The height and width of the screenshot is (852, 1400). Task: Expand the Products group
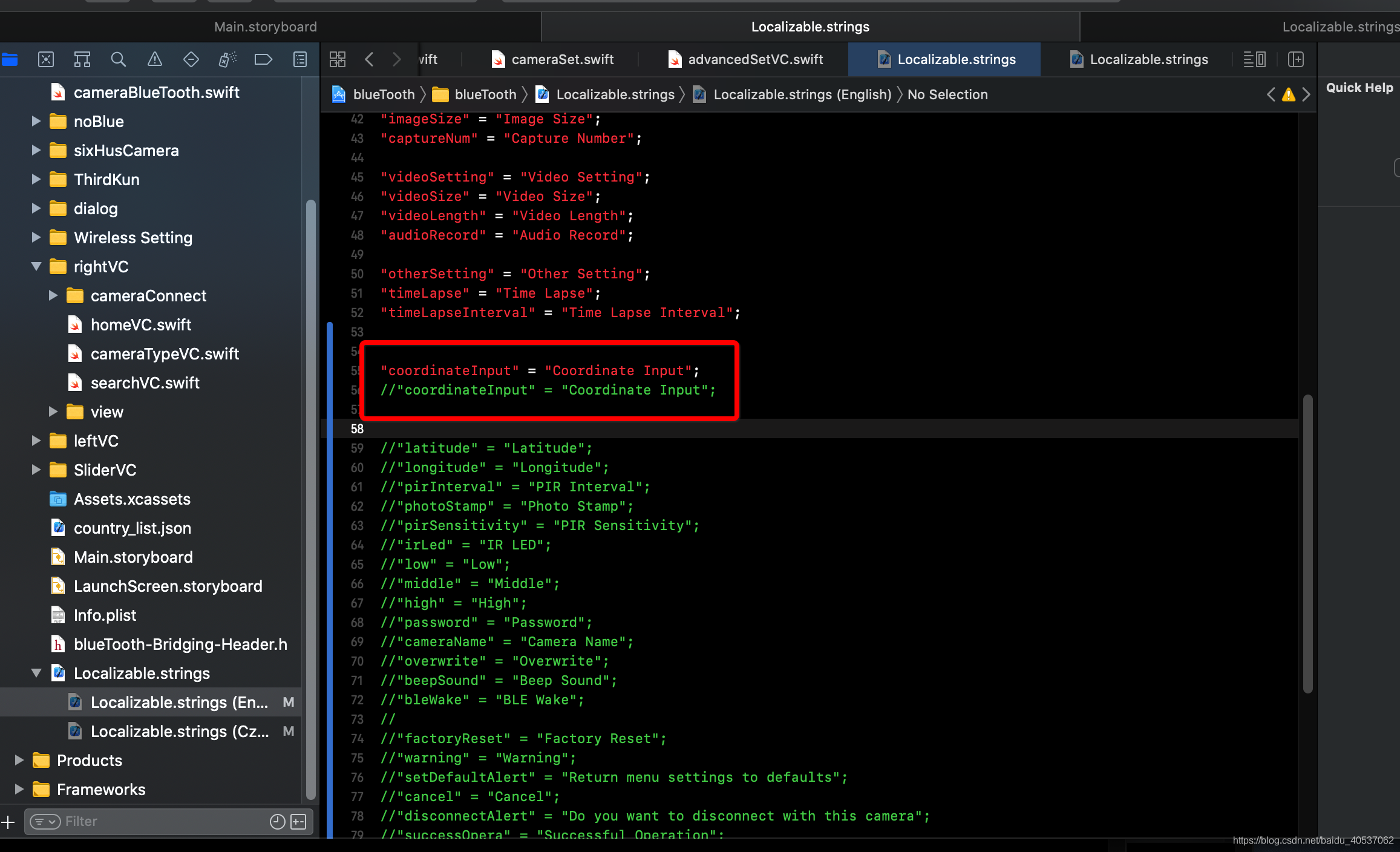(19, 761)
